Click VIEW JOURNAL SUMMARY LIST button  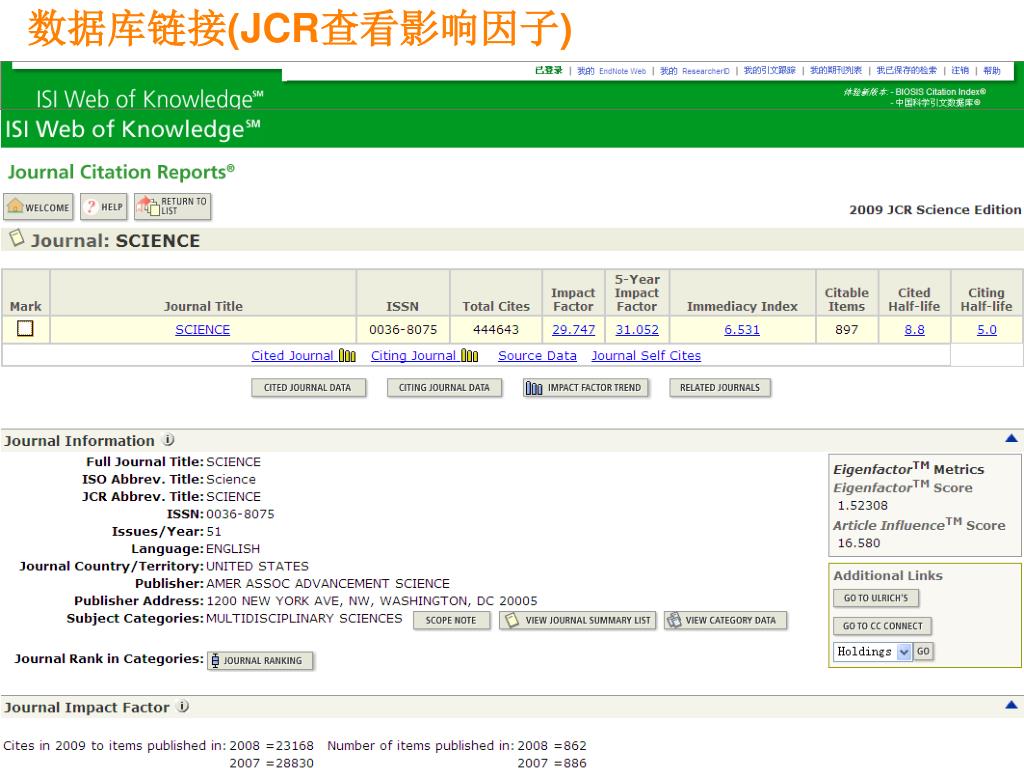pos(577,620)
